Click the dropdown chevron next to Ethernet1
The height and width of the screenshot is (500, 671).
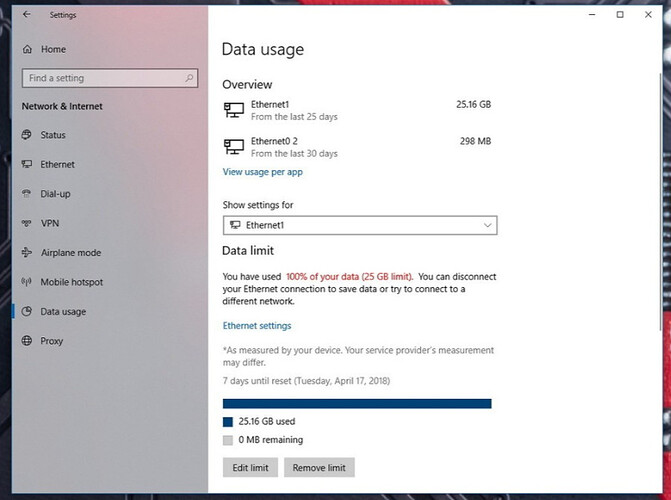487,226
